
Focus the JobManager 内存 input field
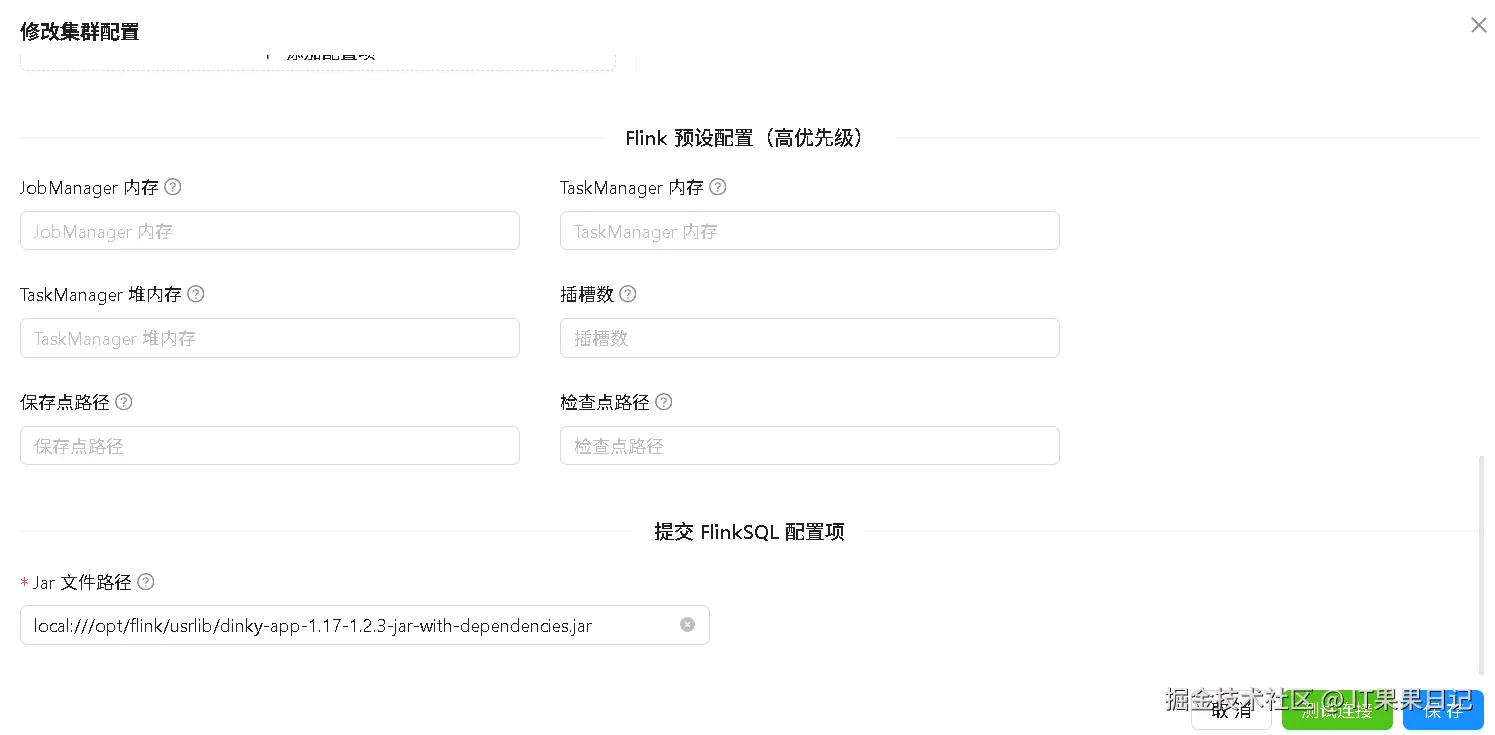pos(270,231)
